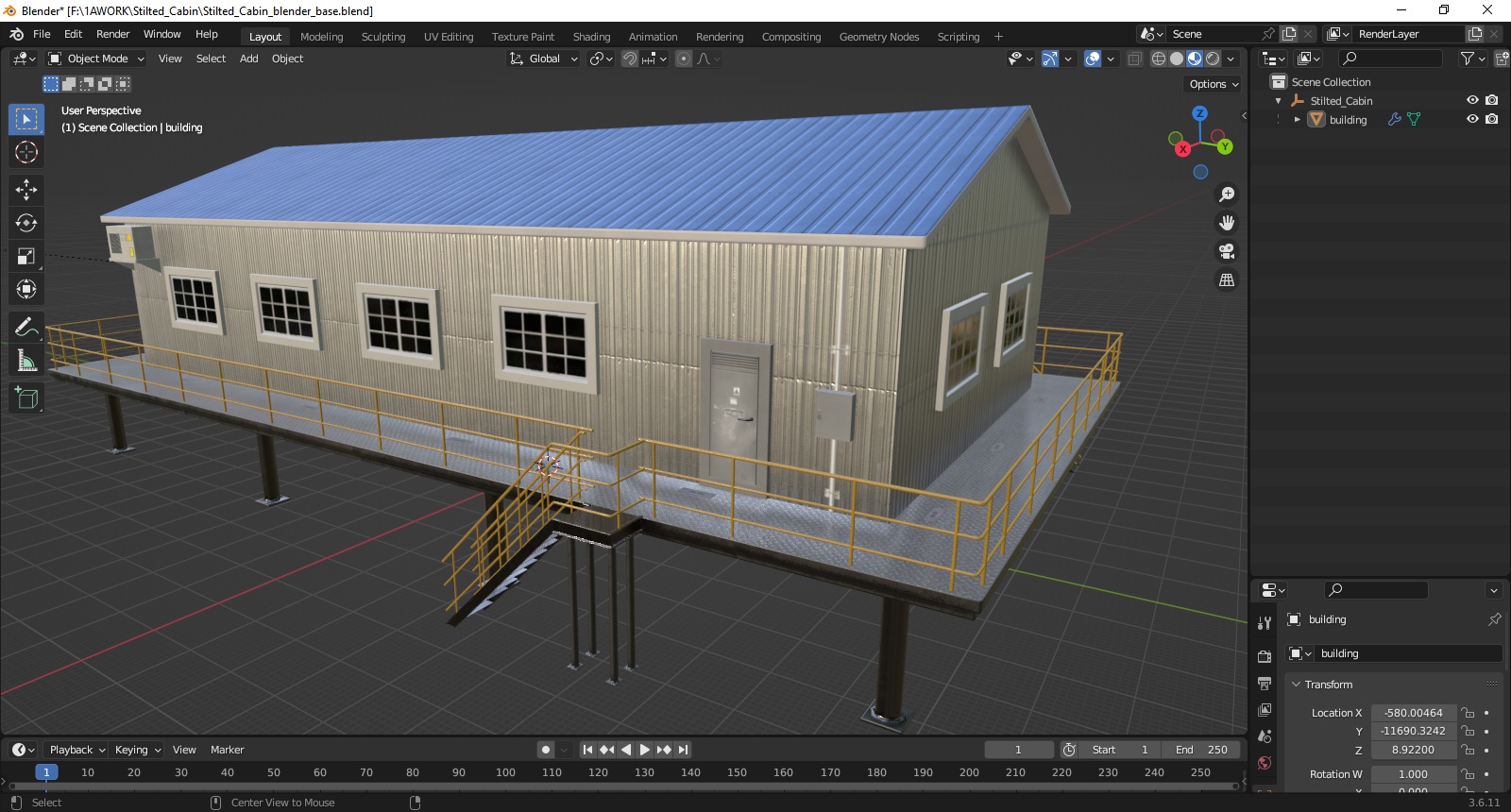Open the timeline Marker menu

(x=227, y=750)
